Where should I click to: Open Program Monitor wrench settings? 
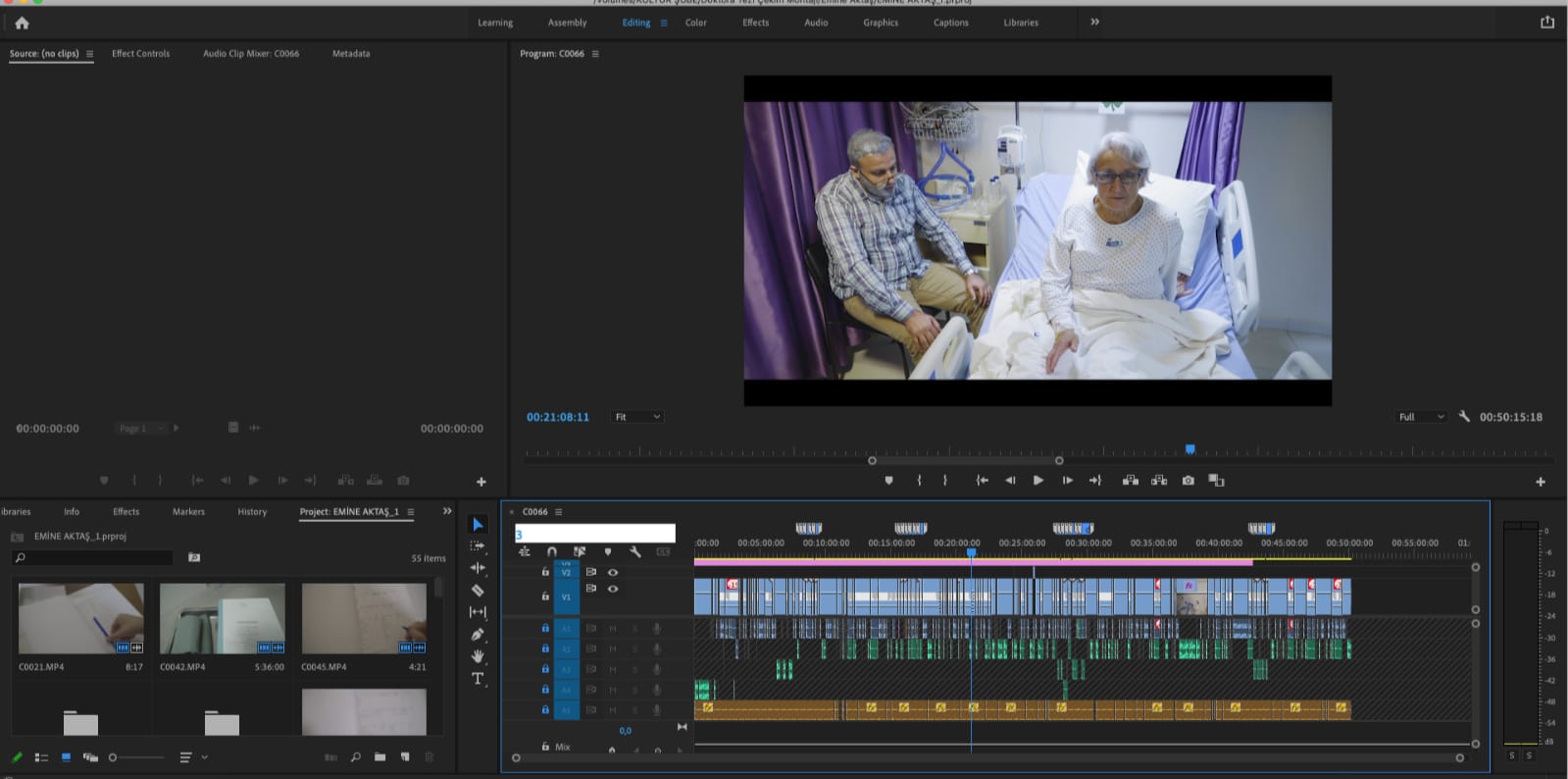click(x=1464, y=417)
